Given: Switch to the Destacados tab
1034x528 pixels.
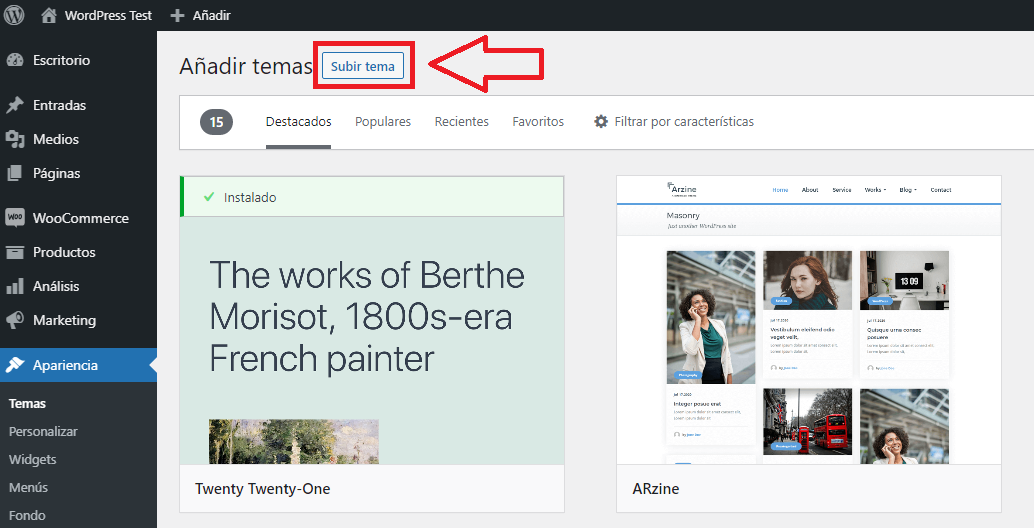Looking at the screenshot, I should click(x=298, y=121).
